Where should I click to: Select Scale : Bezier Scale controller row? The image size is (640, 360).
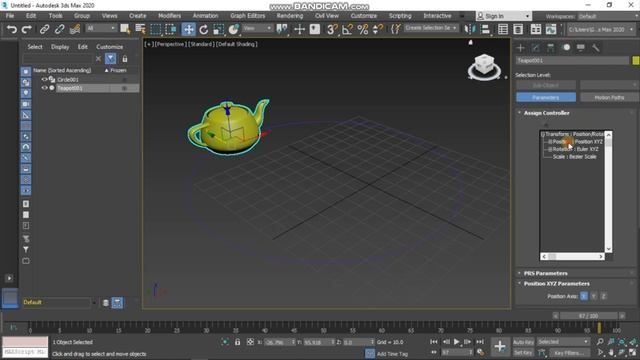[574, 157]
